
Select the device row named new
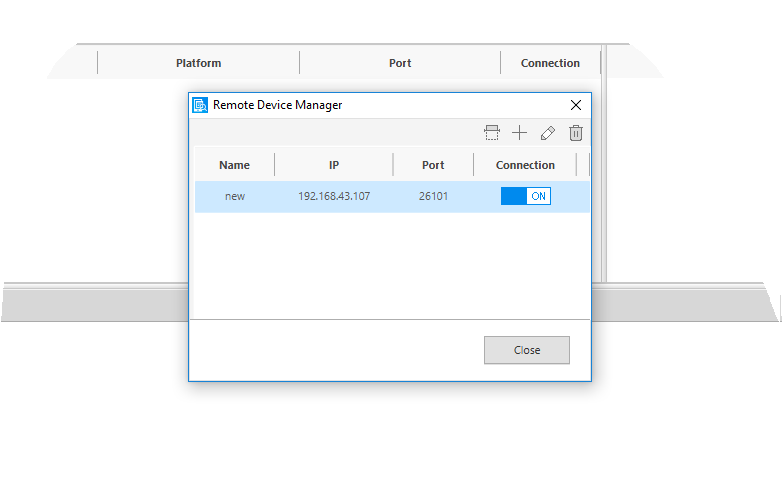click(x=235, y=196)
